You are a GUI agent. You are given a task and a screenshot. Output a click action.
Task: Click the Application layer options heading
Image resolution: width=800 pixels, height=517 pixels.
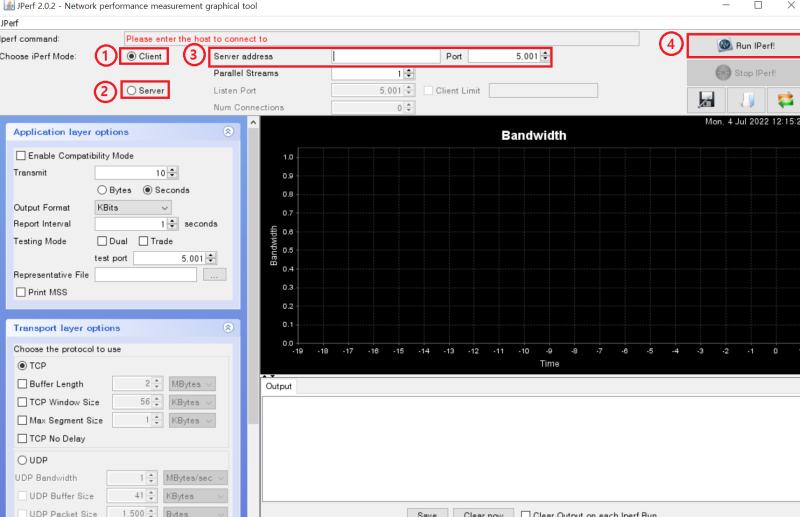[x=71, y=132]
